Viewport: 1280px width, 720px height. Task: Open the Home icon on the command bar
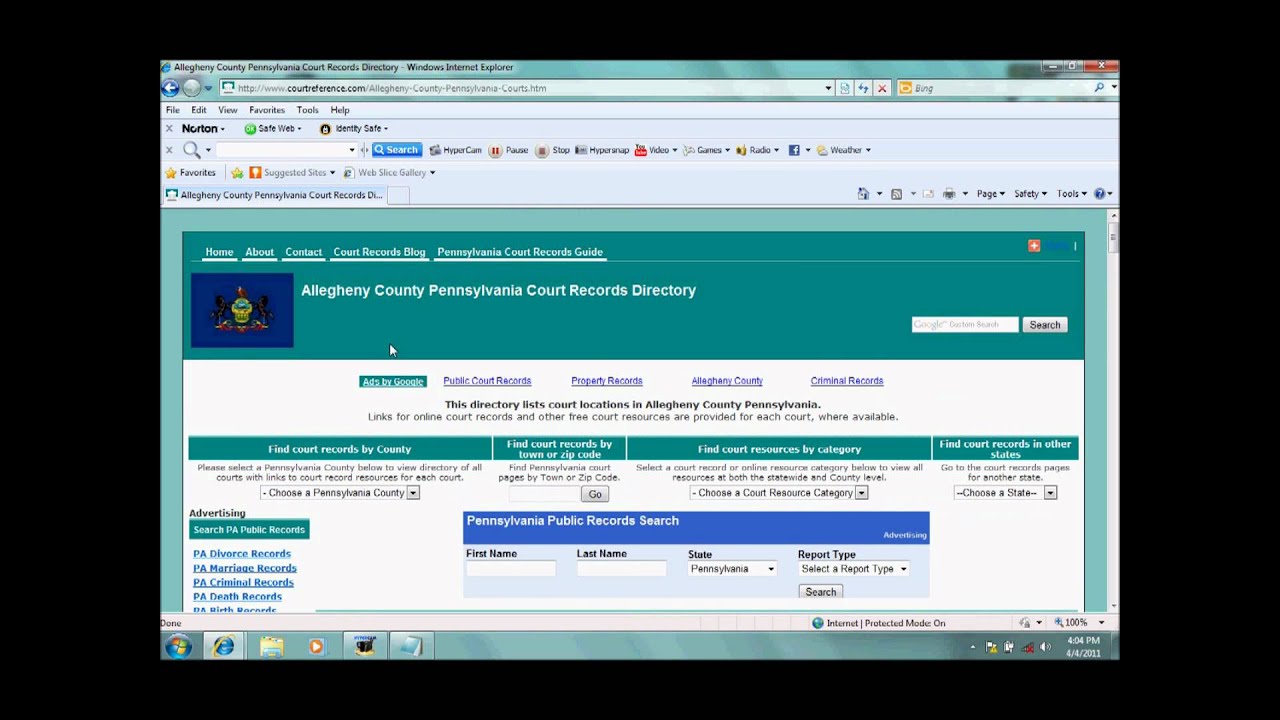click(863, 193)
